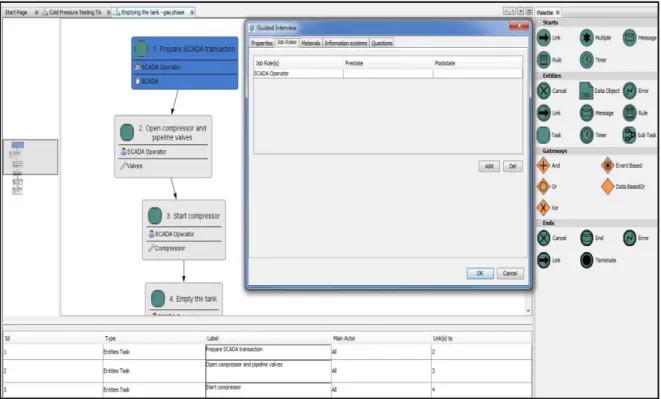Select the Xor gateway icon
This screenshot has height=399, width=661.
[543, 208]
